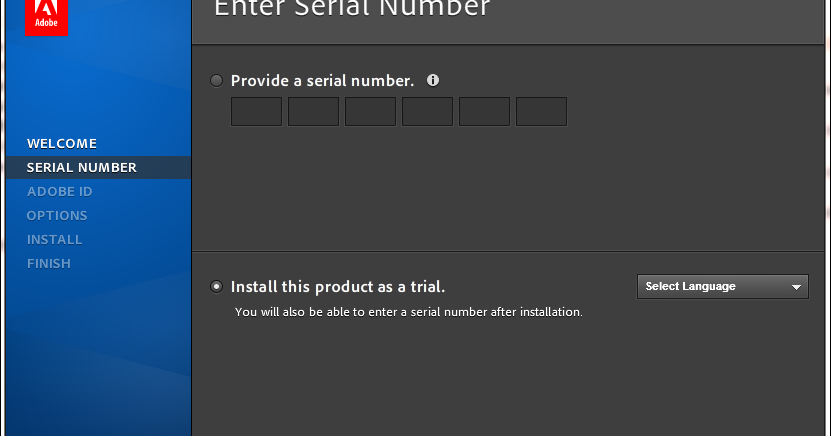Click the second serial number field
Screen dimensions: 831x436
[x=313, y=111]
